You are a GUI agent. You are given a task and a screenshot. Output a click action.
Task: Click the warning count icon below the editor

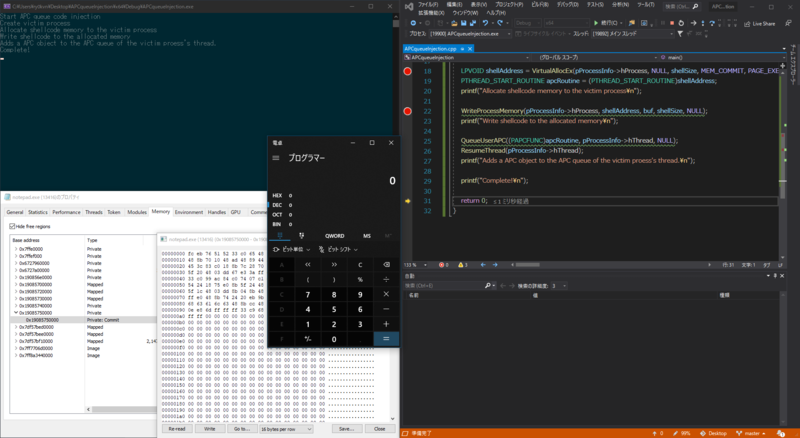pos(461,265)
